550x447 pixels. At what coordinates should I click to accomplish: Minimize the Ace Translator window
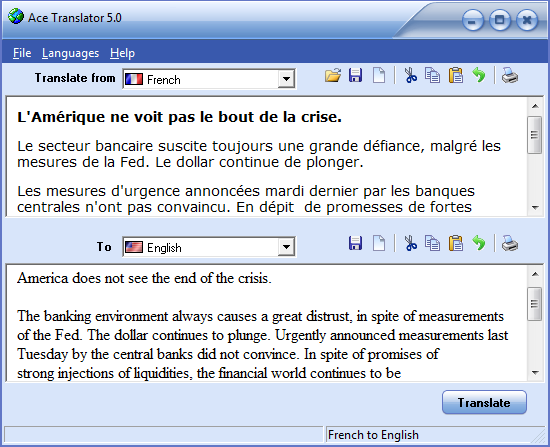[472, 20]
